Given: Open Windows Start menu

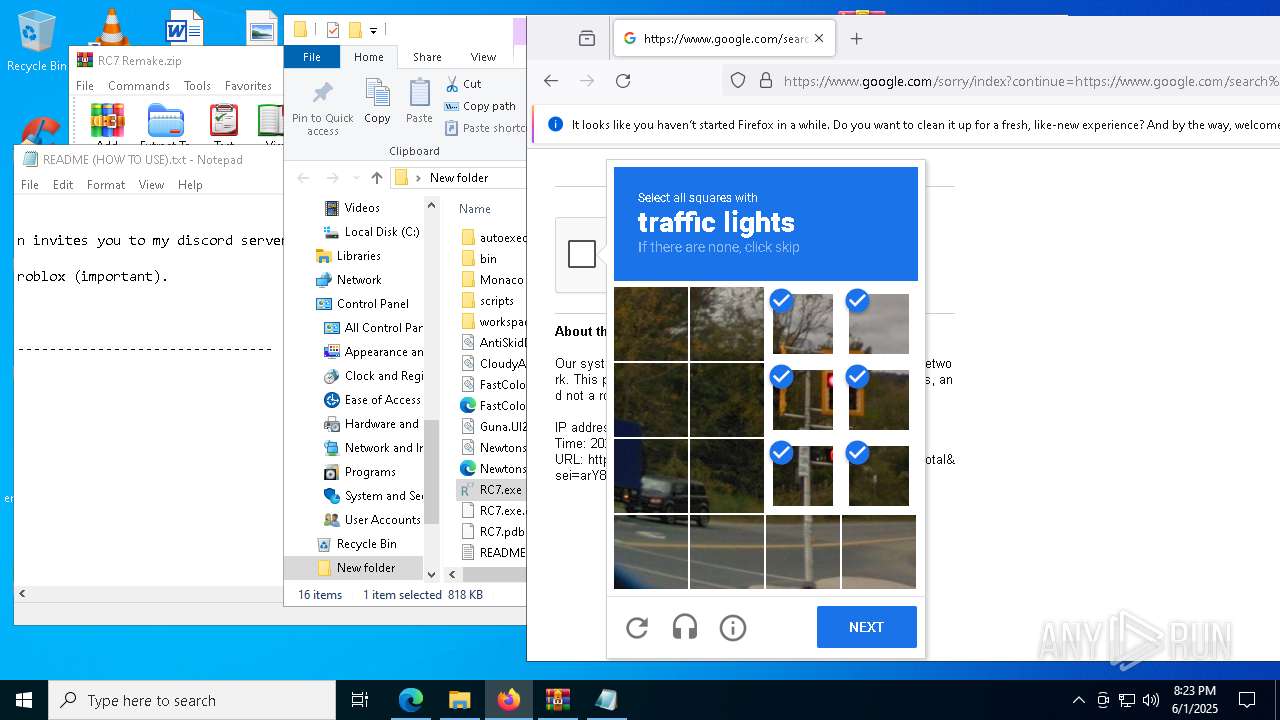Looking at the screenshot, I should coord(24,700).
